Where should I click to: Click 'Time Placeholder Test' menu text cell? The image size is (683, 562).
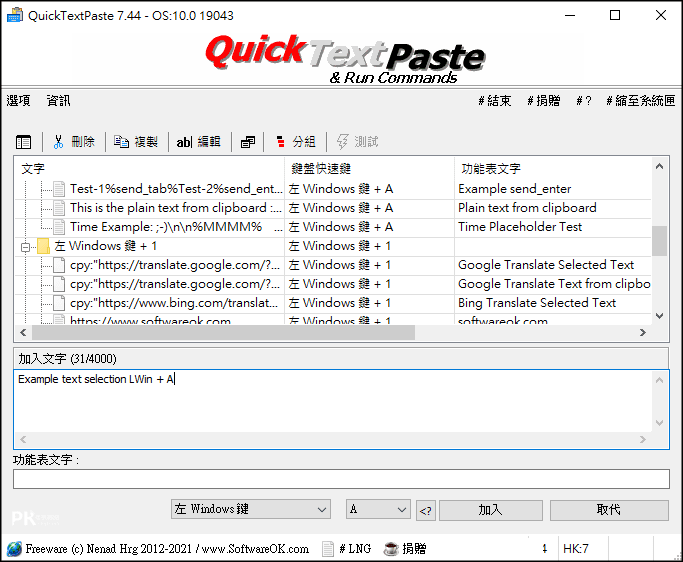coord(520,227)
